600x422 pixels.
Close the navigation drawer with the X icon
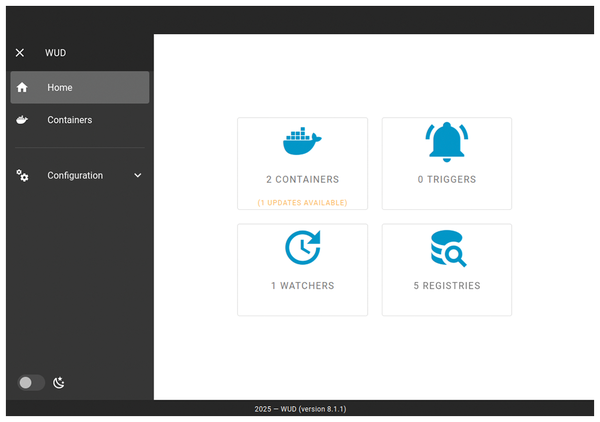pyautogui.click(x=20, y=53)
